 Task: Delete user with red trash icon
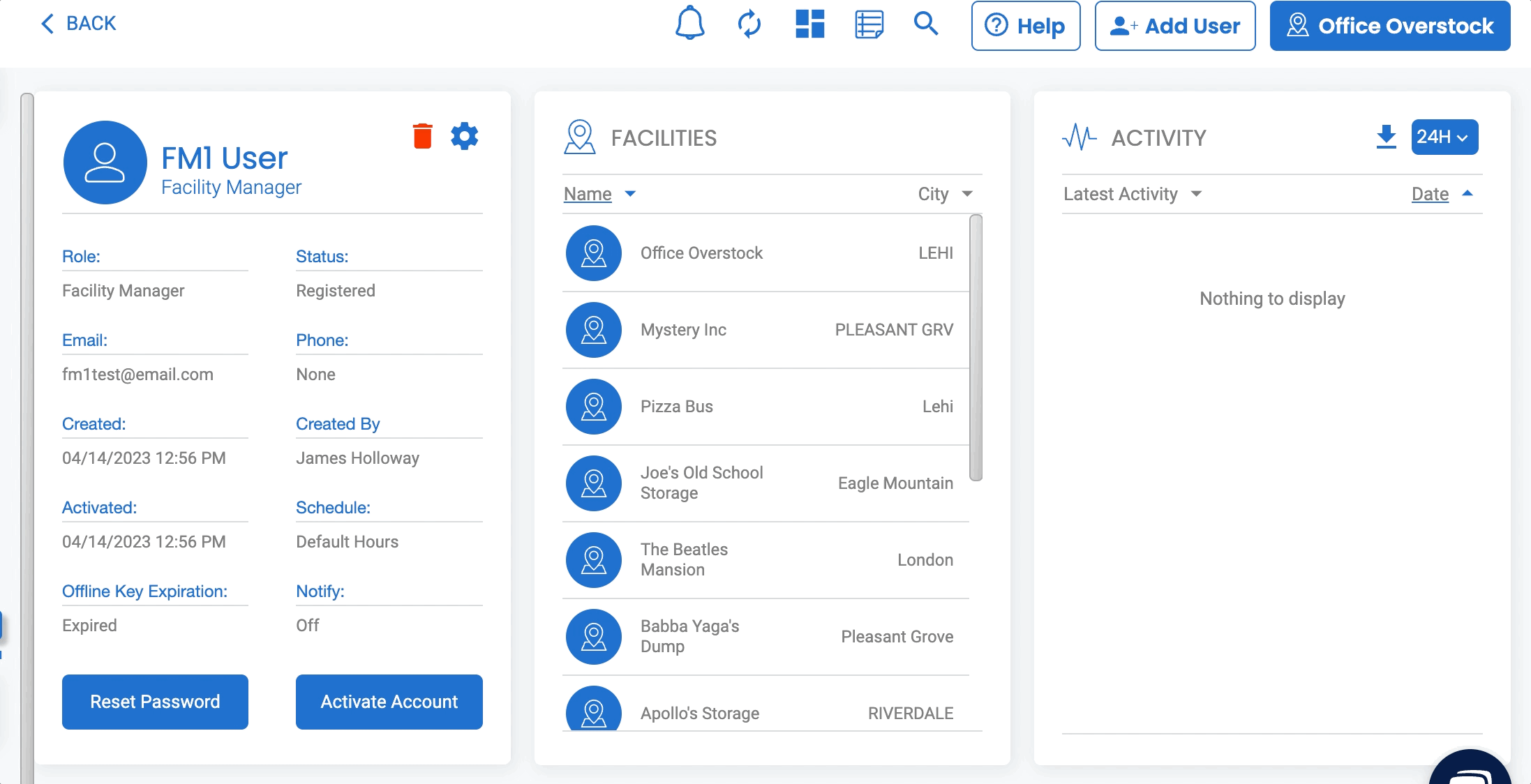[422, 136]
